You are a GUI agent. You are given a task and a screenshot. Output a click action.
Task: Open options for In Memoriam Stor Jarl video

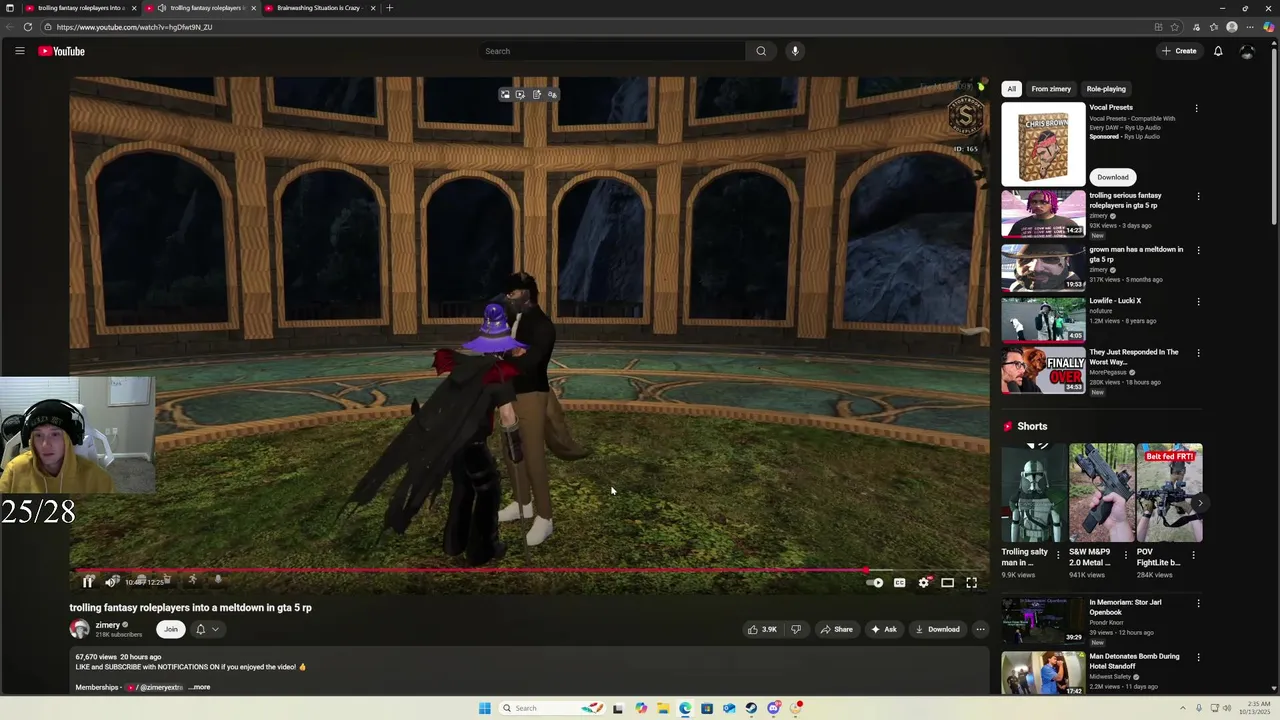1198,603
